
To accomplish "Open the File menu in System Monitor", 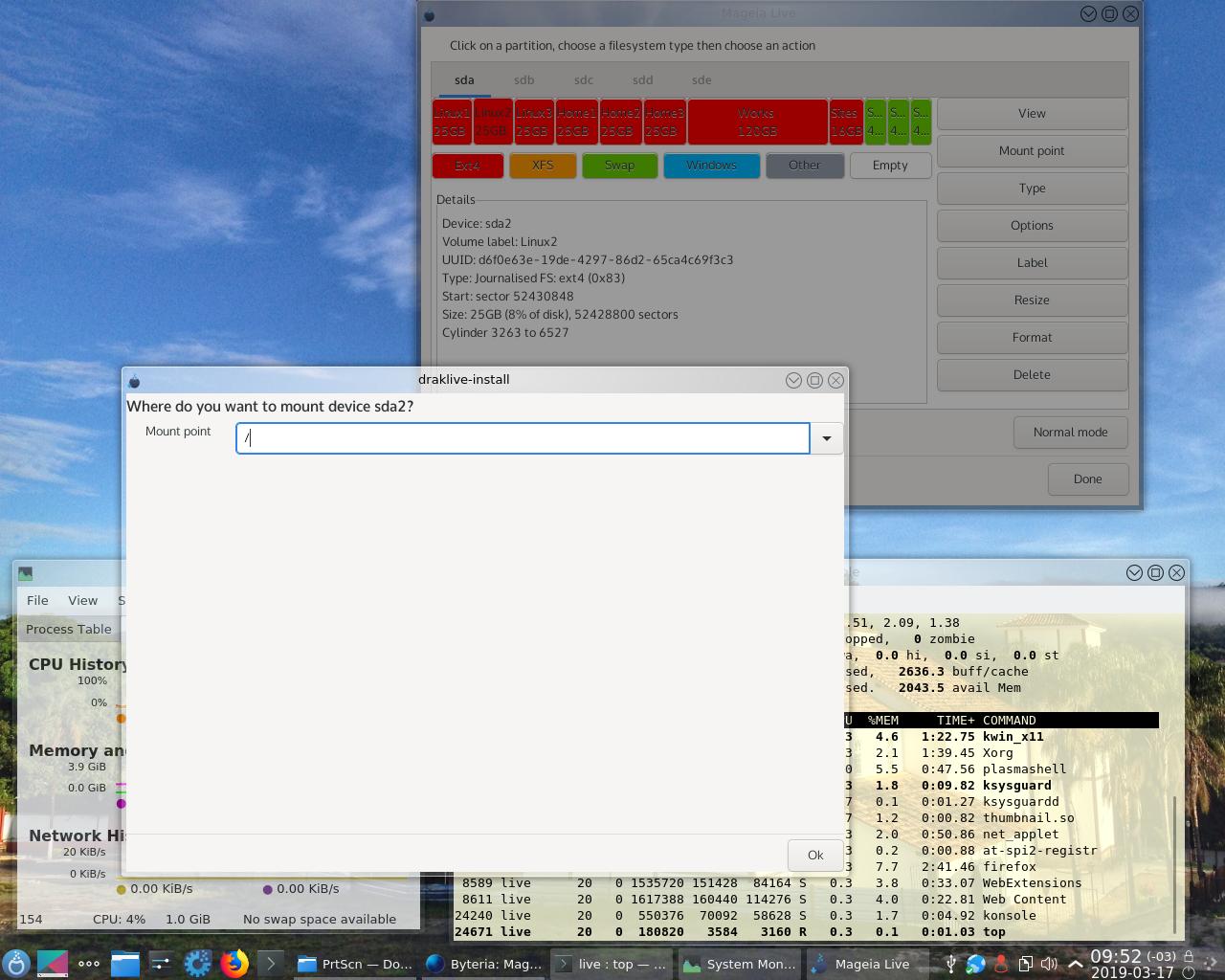I will click(x=37, y=600).
